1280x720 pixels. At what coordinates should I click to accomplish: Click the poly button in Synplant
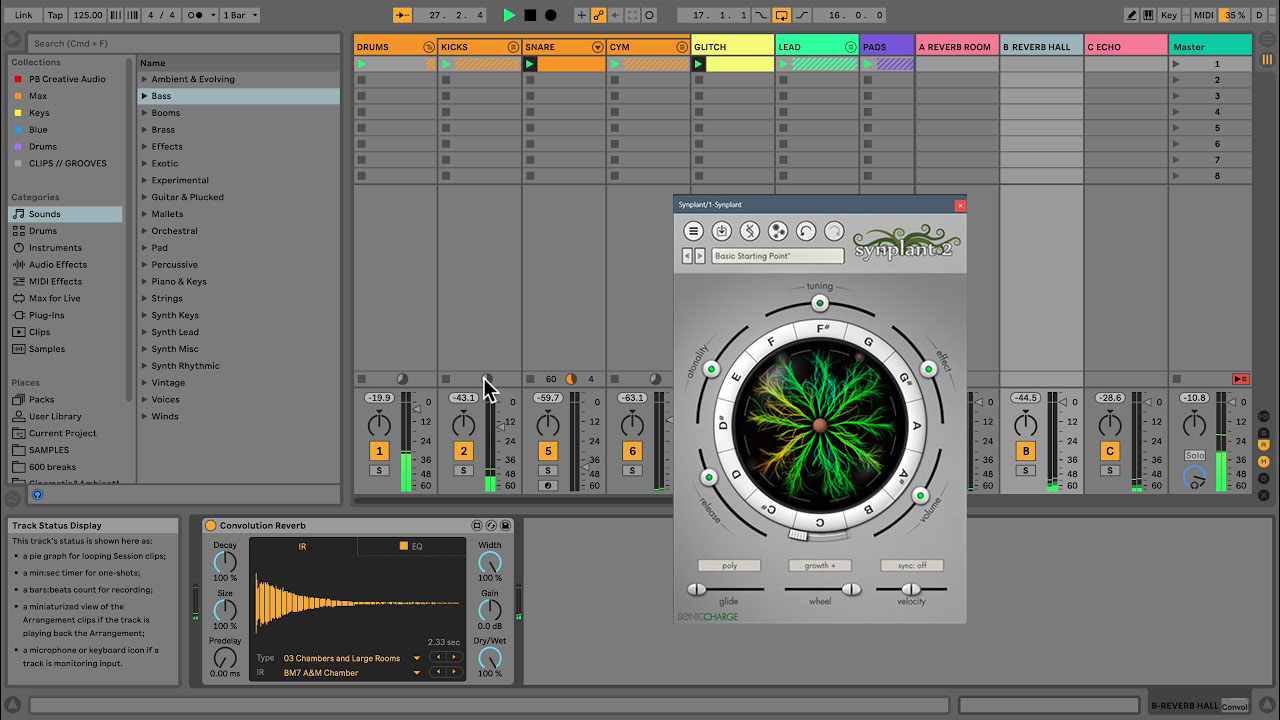pyautogui.click(x=730, y=566)
